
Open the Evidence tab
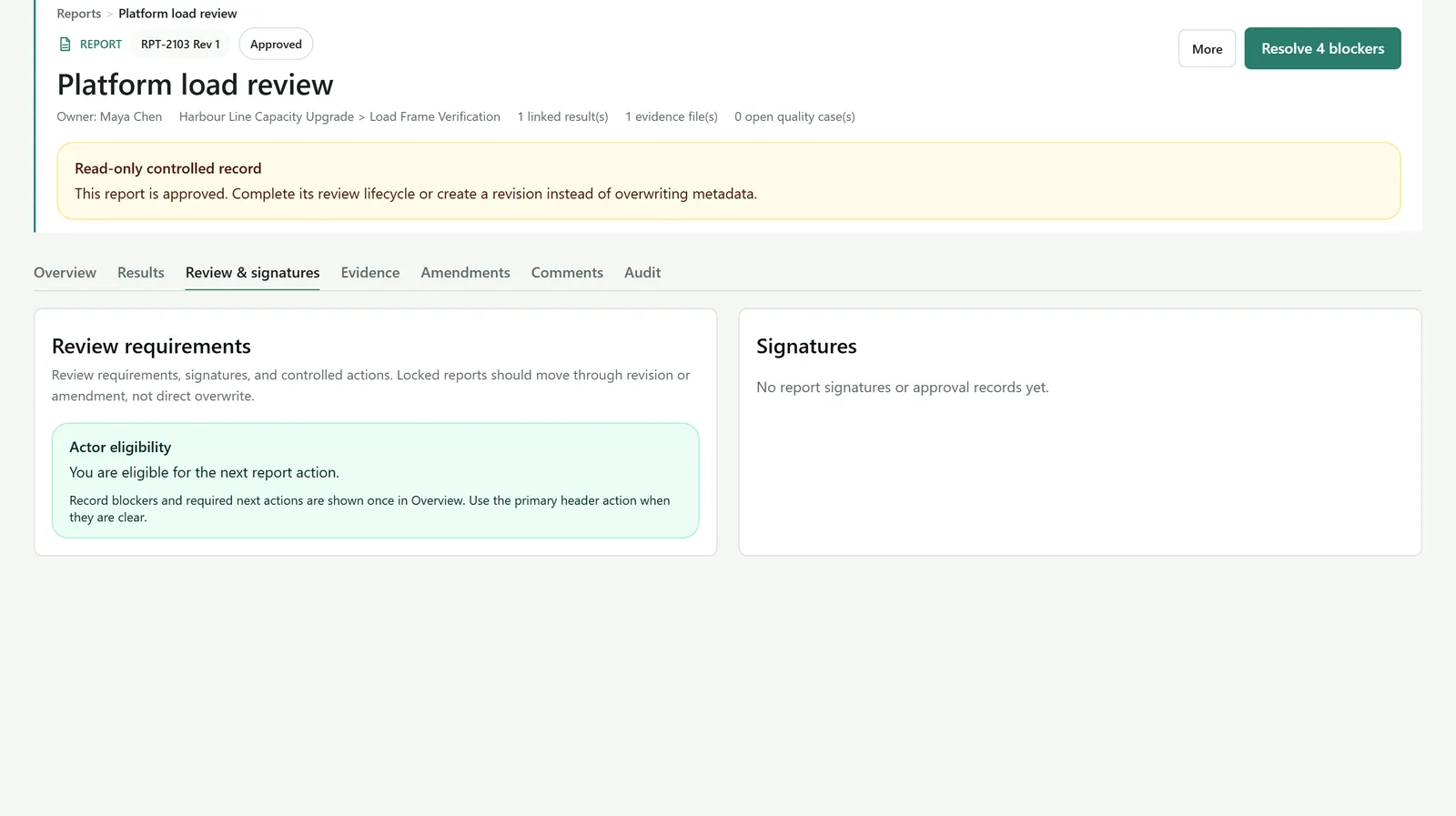(370, 273)
